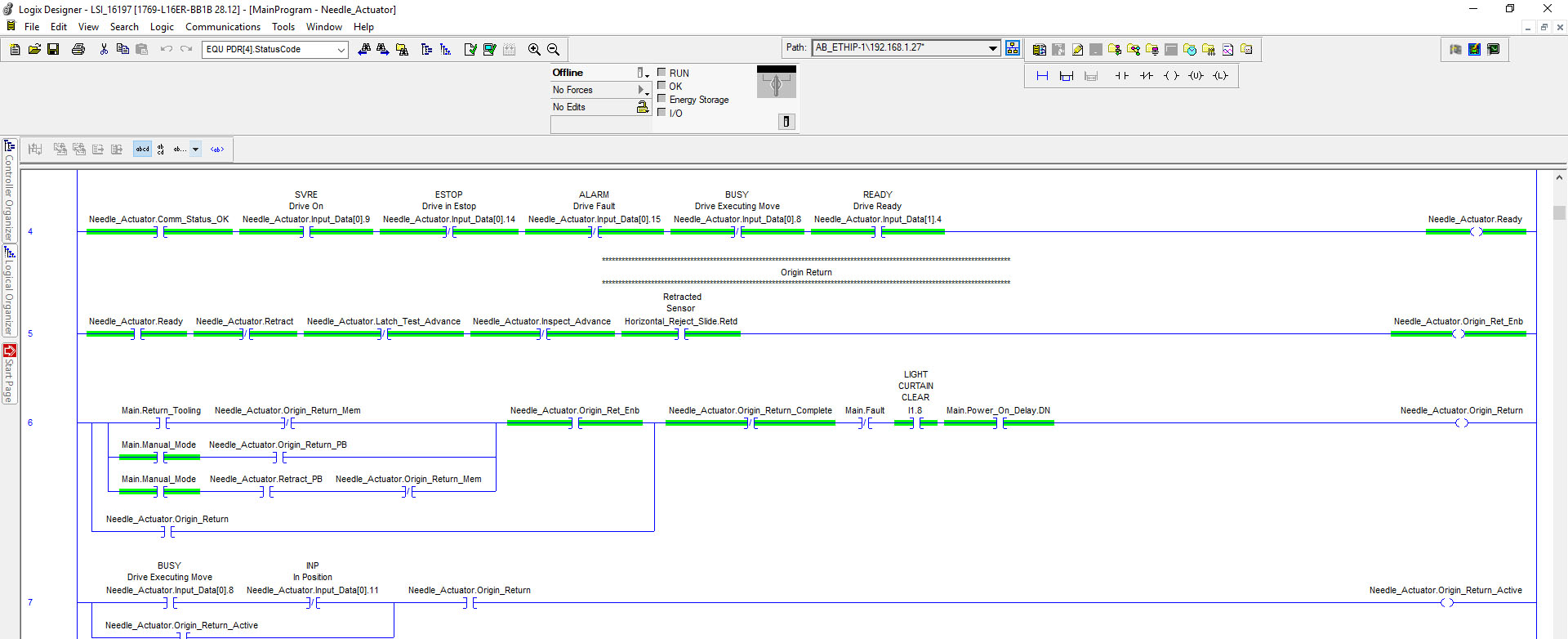Insert Output Latch (OTL) coil
Viewport: 1568px width, 639px height.
coord(1220,75)
